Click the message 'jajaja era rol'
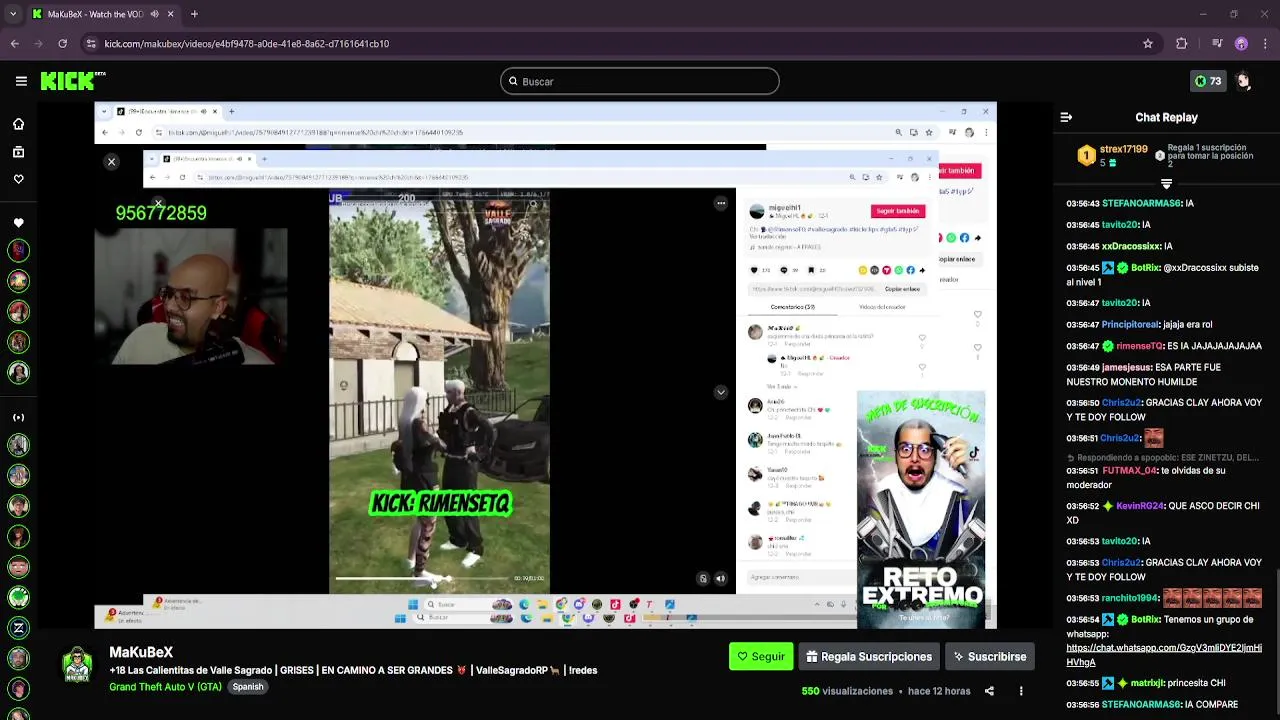This screenshot has height=720, width=1280. [1188, 325]
